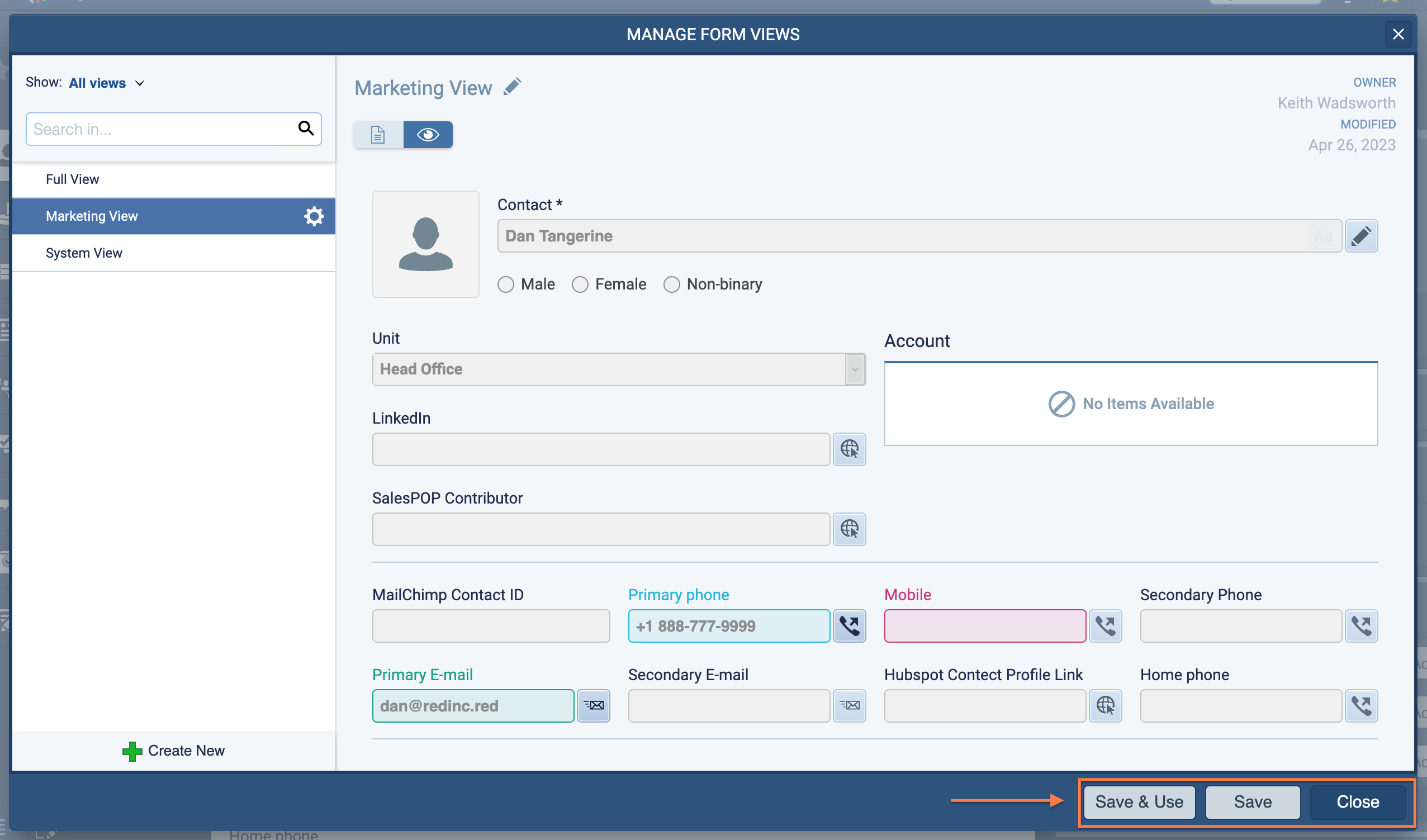Open the Show All views dropdown
This screenshot has width=1427, height=840.
[x=106, y=83]
